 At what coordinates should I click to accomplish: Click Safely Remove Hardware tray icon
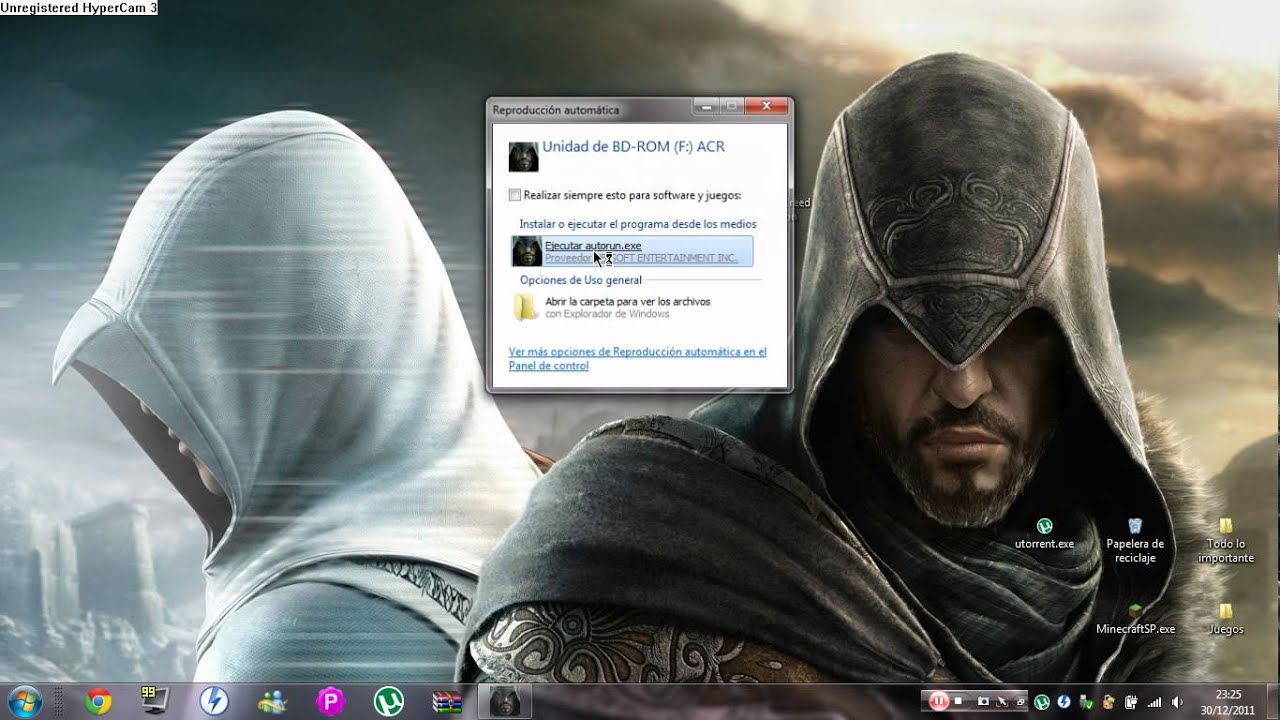pyautogui.click(x=1087, y=702)
